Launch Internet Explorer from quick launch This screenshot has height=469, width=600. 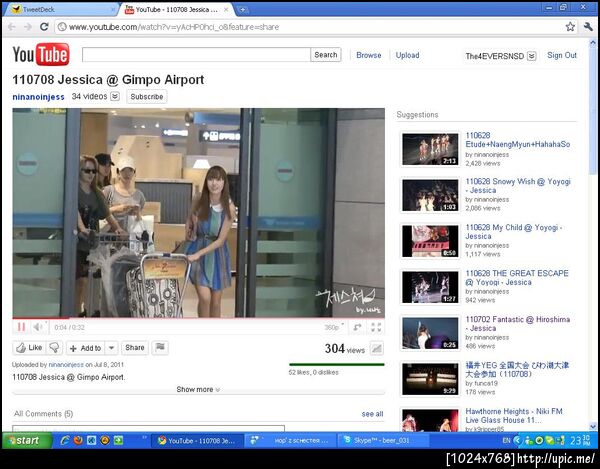click(x=64, y=440)
